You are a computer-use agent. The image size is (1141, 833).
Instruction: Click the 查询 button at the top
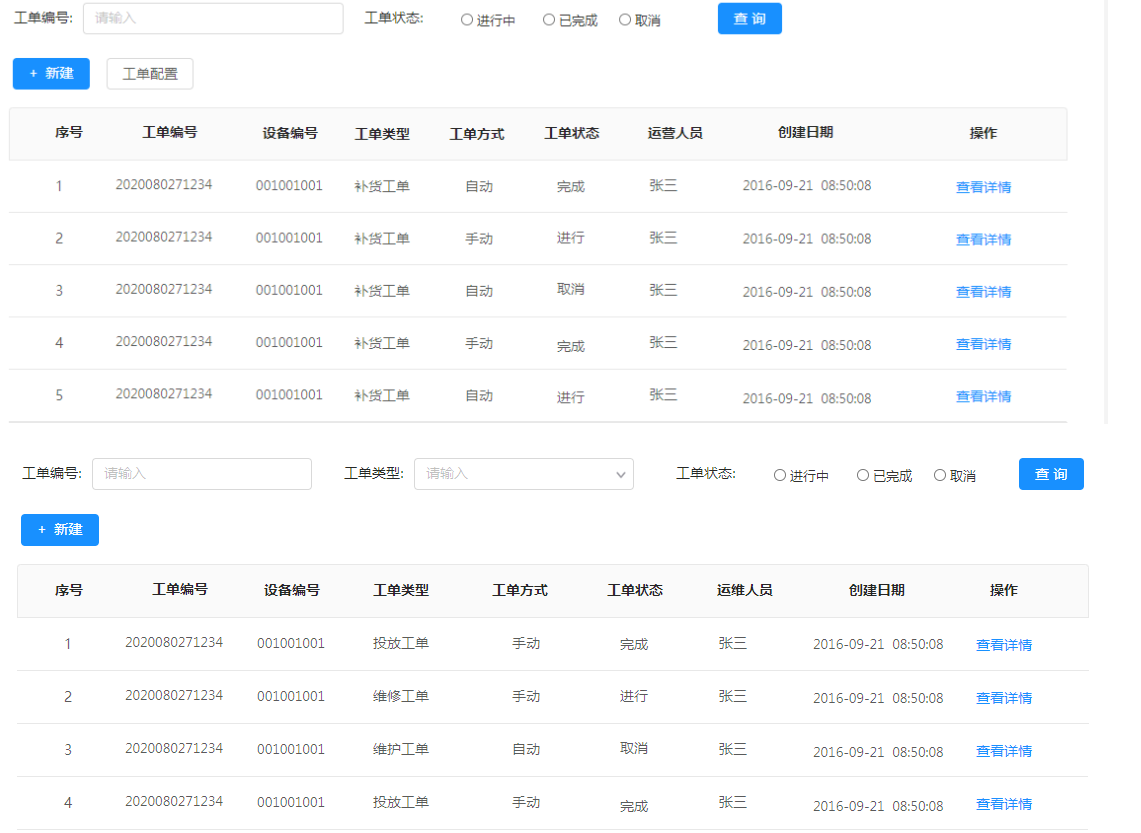point(749,18)
